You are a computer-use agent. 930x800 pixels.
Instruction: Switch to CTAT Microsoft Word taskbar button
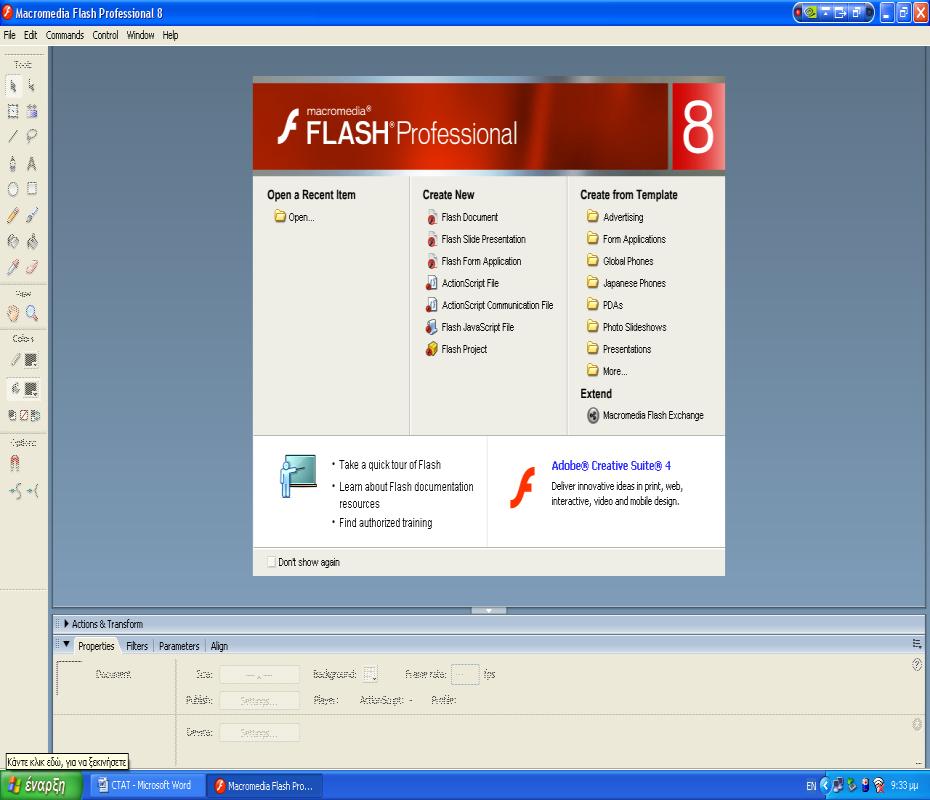pyautogui.click(x=146, y=785)
